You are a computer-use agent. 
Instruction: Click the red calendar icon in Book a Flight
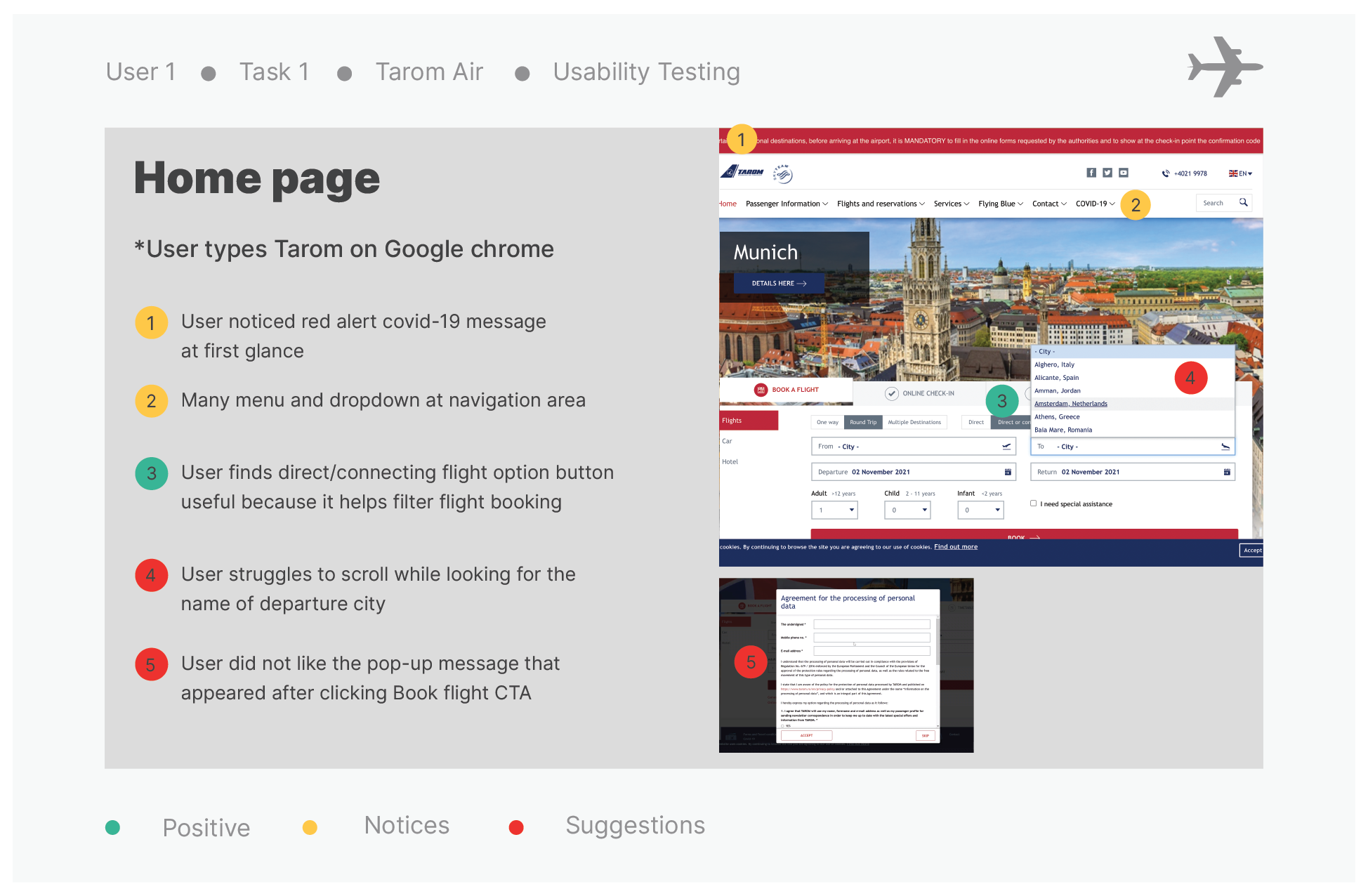761,390
